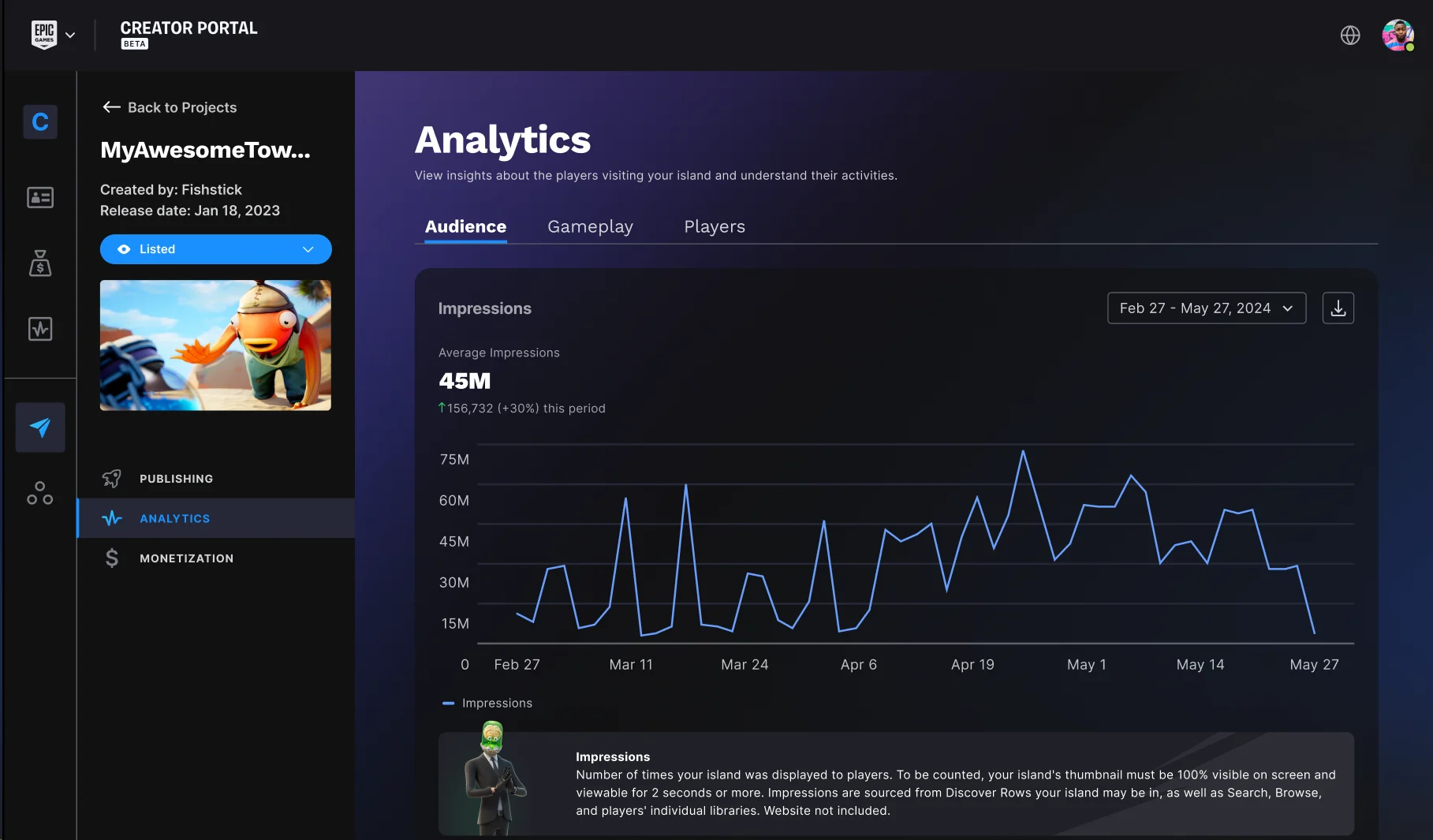This screenshot has width=1433, height=840.
Task: Download the impressions chart data
Action: 1338,308
